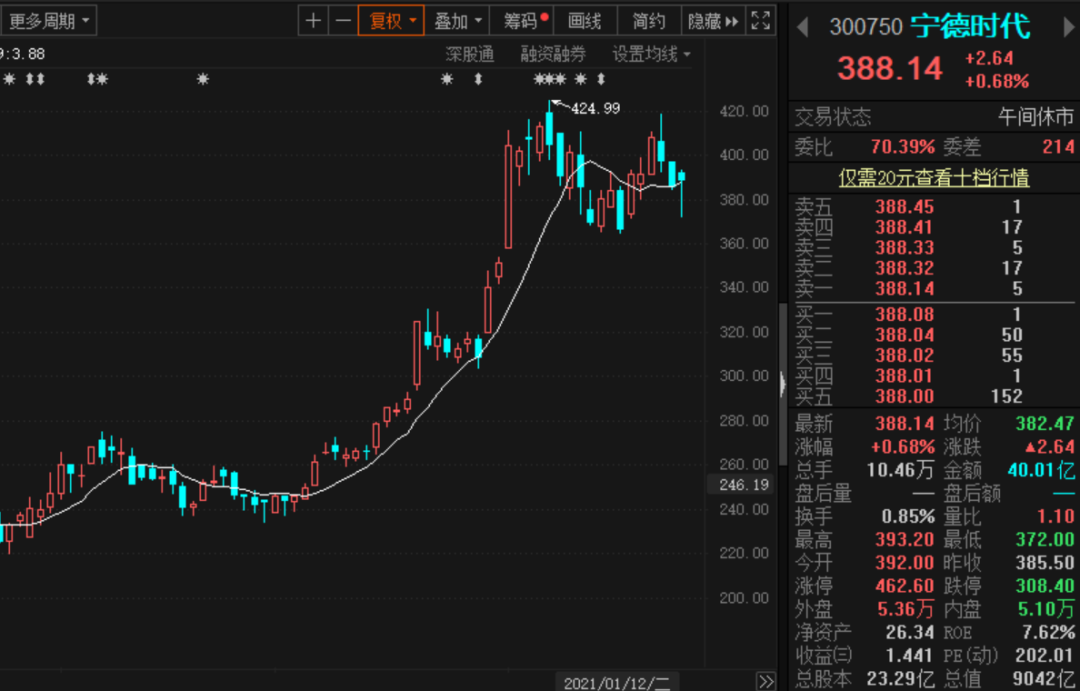Open 筹码 chip distribution

522,21
